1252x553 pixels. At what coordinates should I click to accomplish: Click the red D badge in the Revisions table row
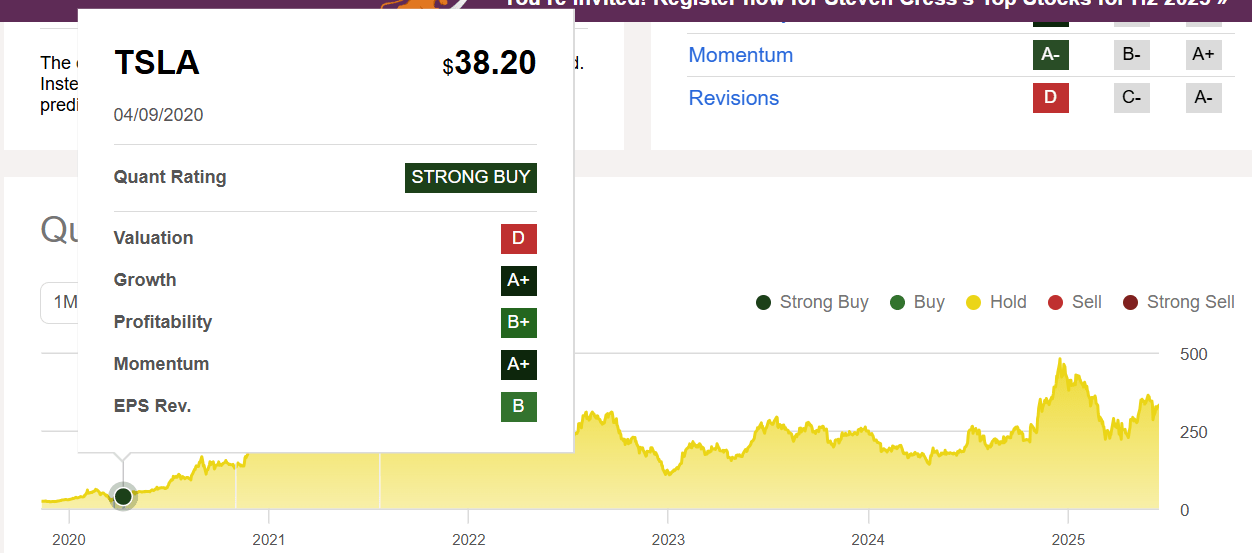tap(1050, 98)
